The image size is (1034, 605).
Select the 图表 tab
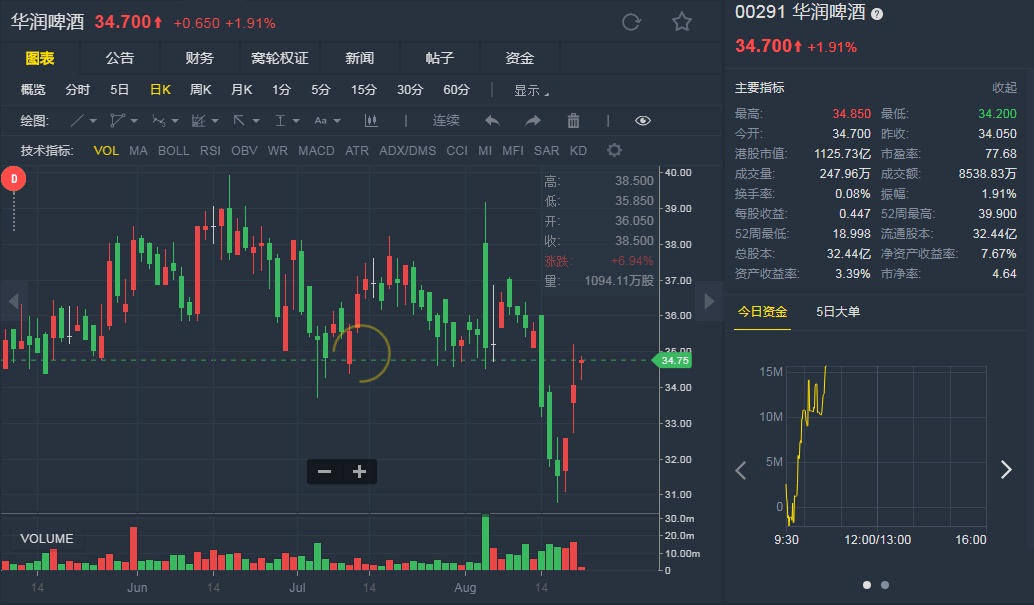pyautogui.click(x=40, y=58)
